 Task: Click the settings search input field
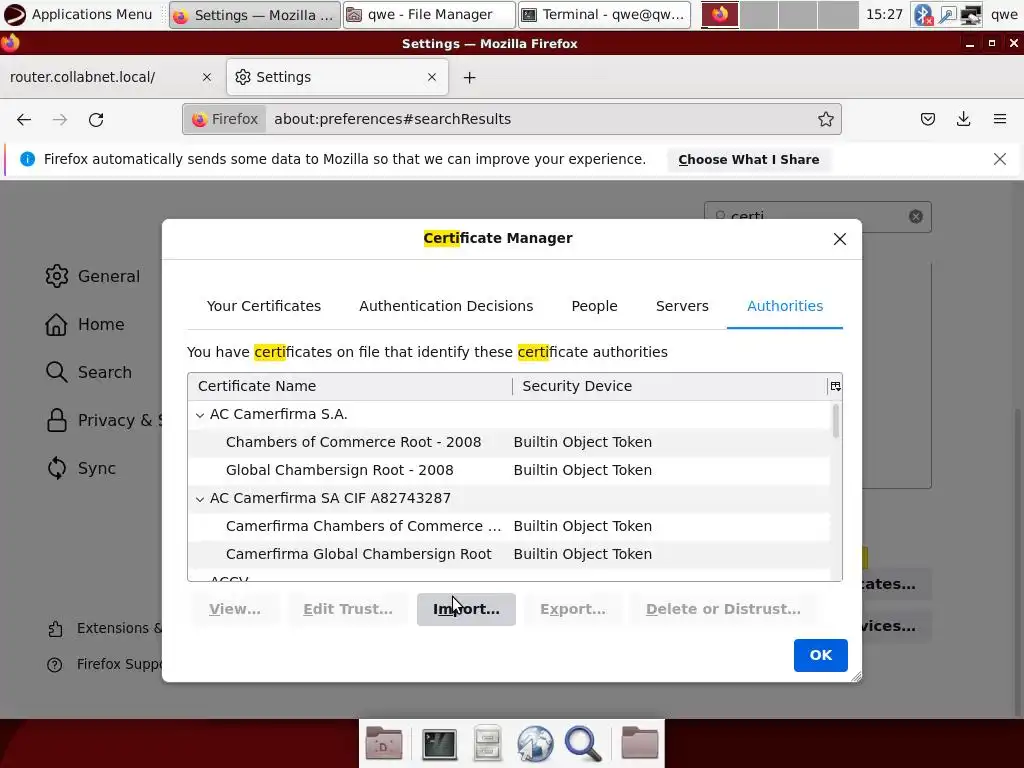pos(818,217)
